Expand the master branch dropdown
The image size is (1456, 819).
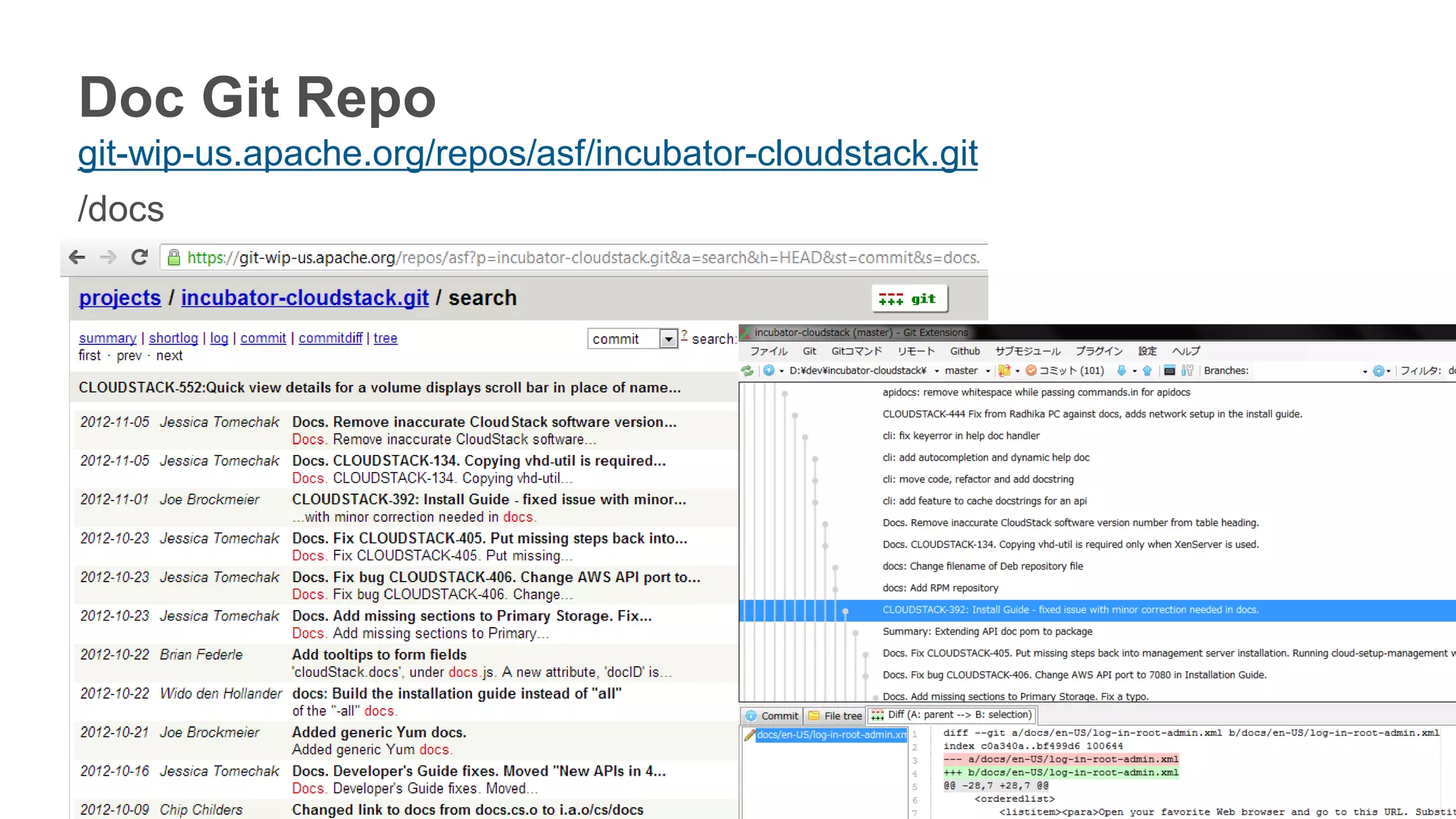[x=987, y=371]
